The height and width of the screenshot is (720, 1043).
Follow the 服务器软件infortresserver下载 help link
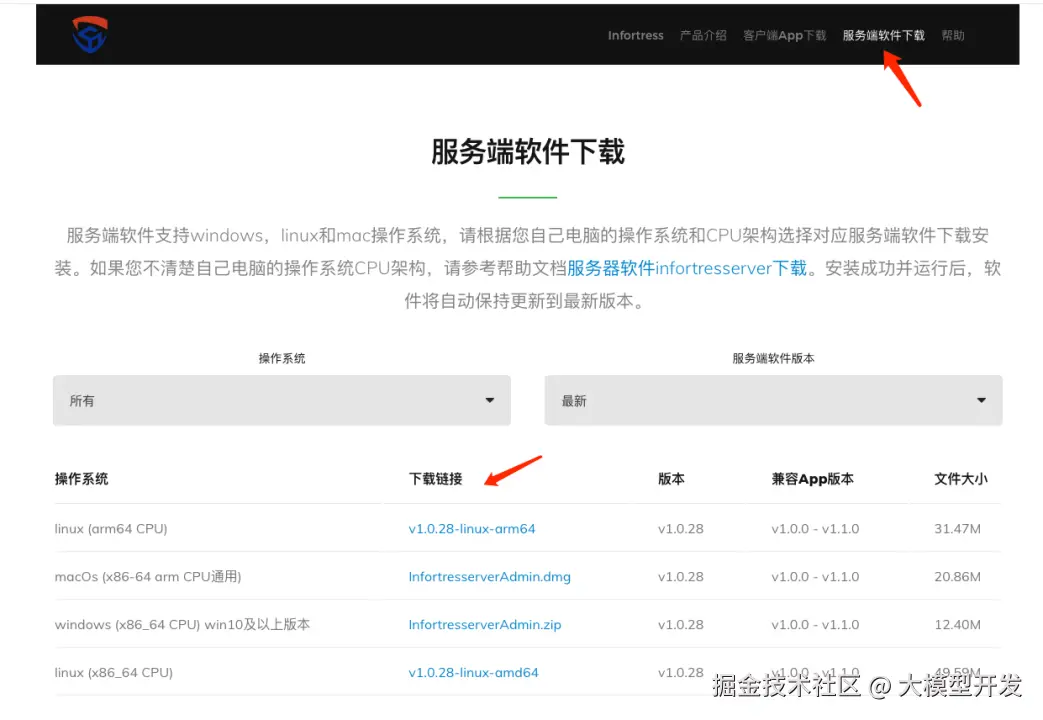pos(686,268)
